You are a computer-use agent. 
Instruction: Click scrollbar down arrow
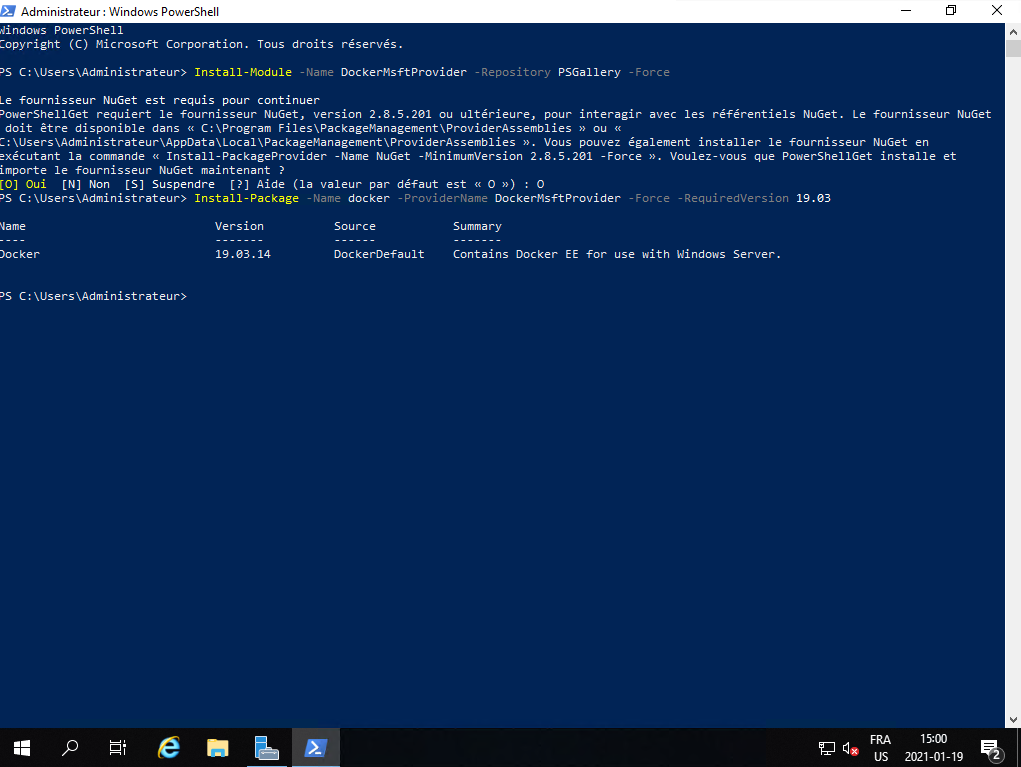1013,719
